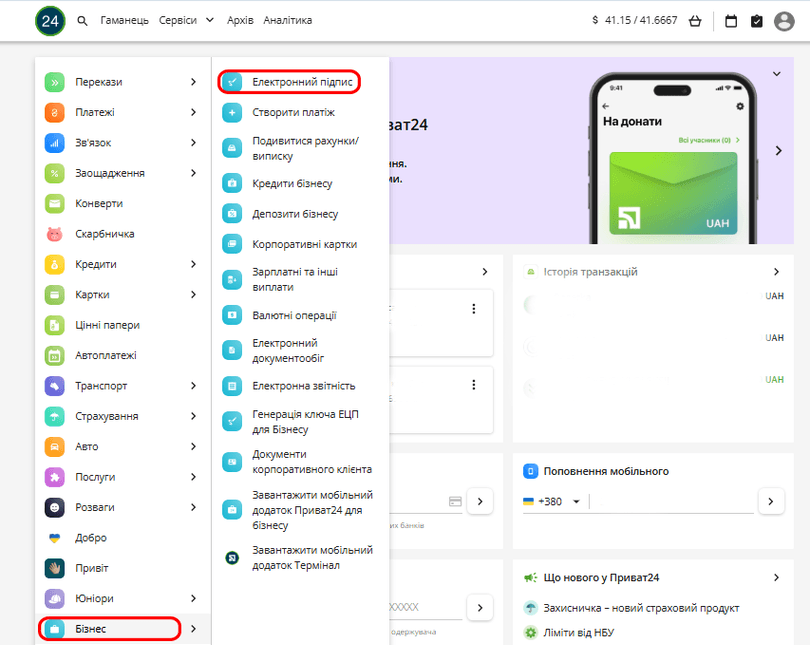The height and width of the screenshot is (645, 810).
Task: Collapse the banner using top chevron
Action: (x=776, y=74)
